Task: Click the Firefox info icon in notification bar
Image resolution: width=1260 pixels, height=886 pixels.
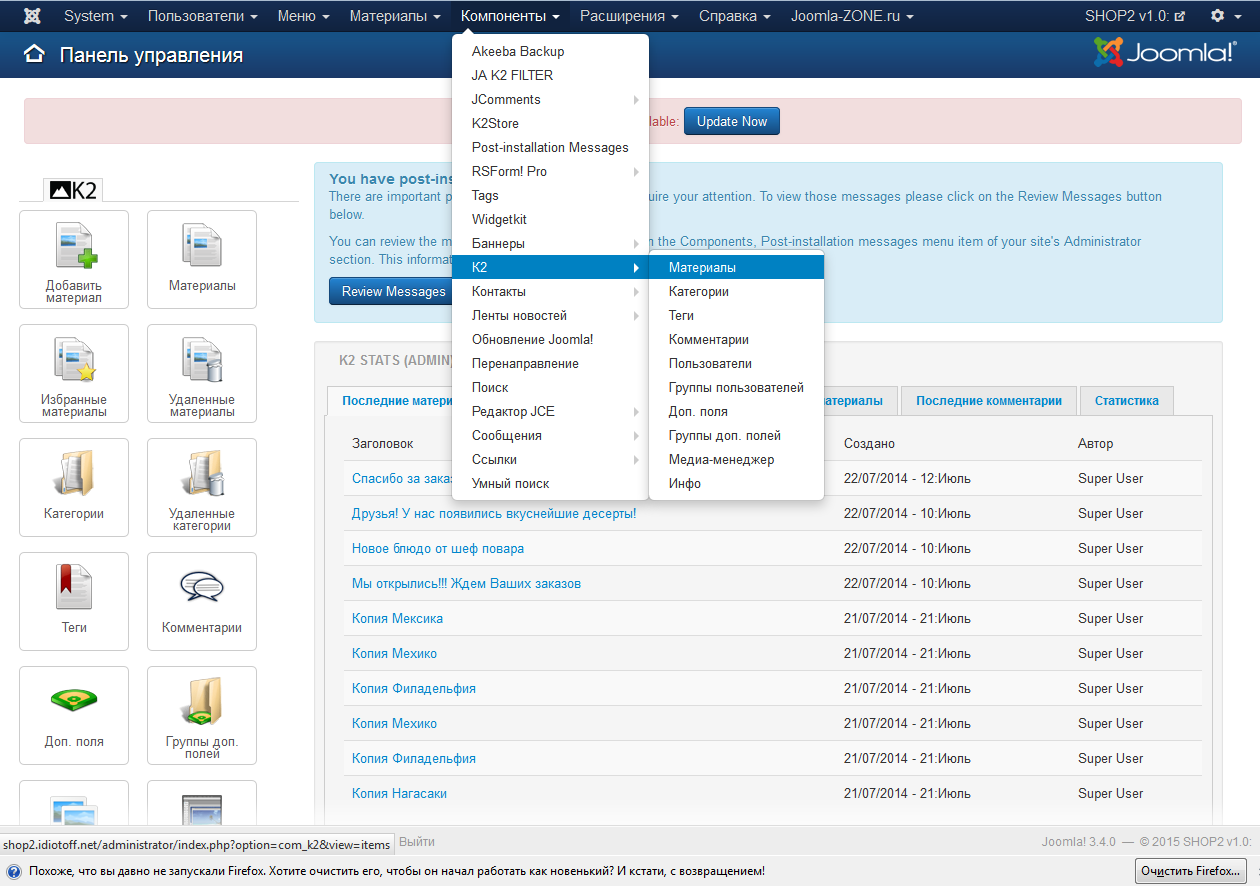Action: point(14,871)
